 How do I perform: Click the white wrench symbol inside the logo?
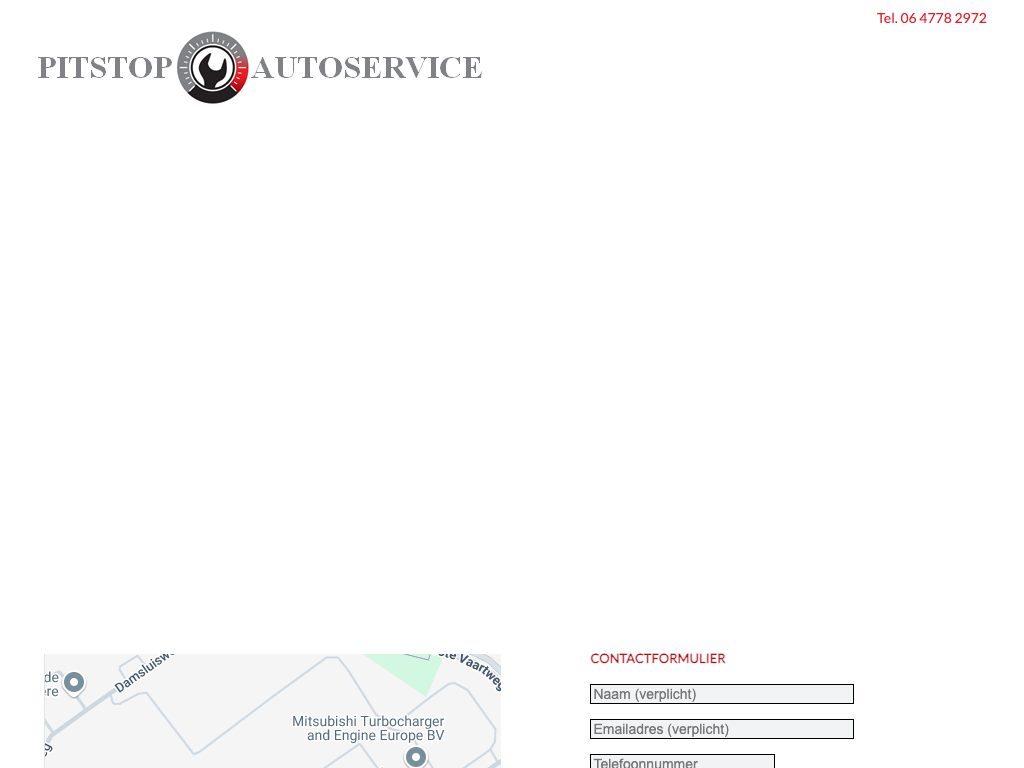coord(212,68)
